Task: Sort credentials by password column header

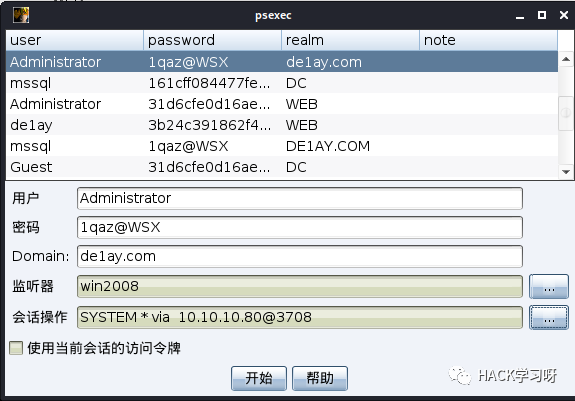Action: 212,40
